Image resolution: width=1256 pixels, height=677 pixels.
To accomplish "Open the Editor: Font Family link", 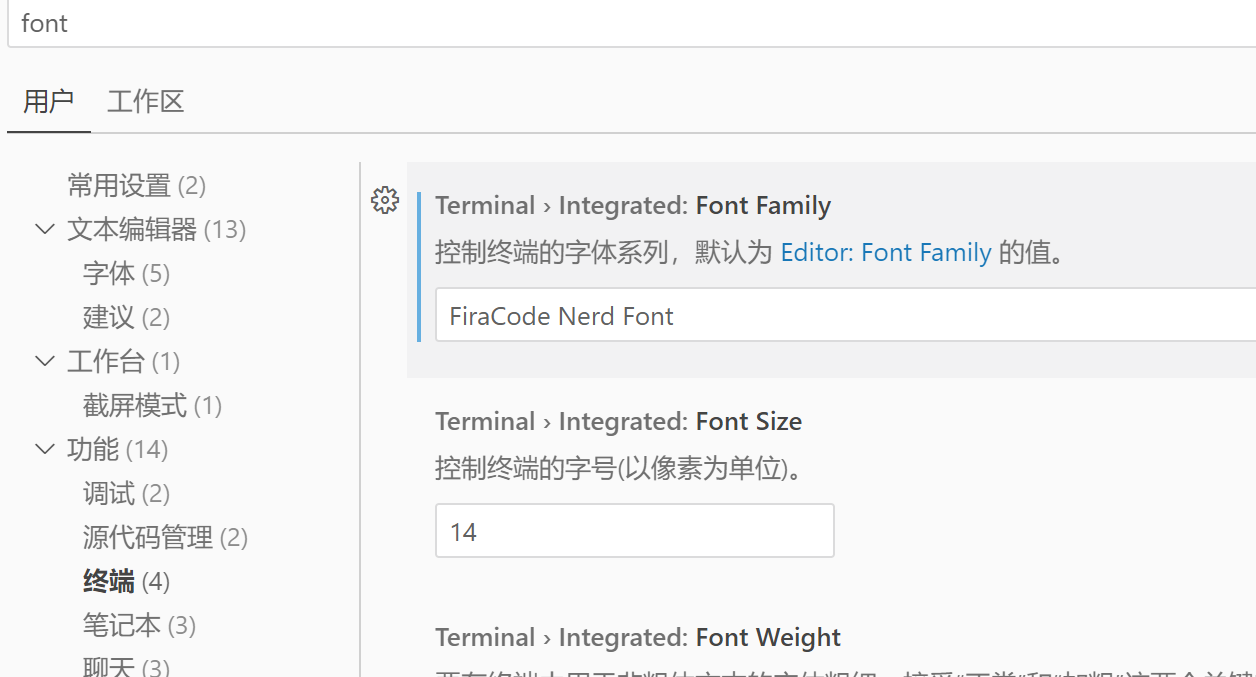I will coord(886,252).
